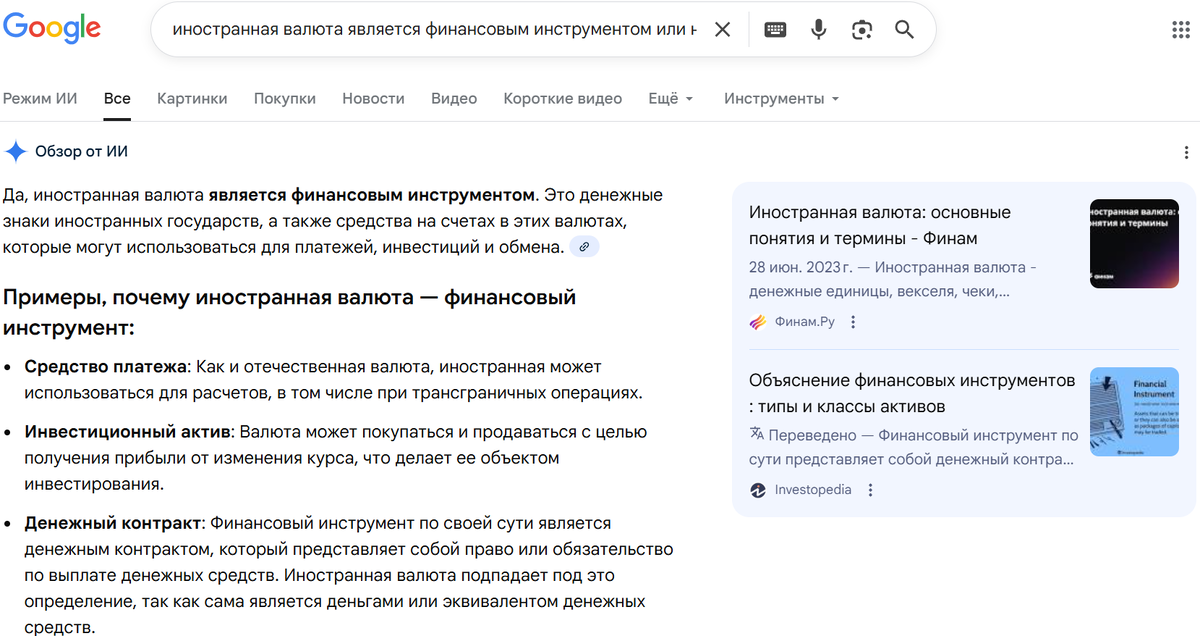The image size is (1200, 636).
Task: Switch to the 'Картинки' tab
Action: 191,98
